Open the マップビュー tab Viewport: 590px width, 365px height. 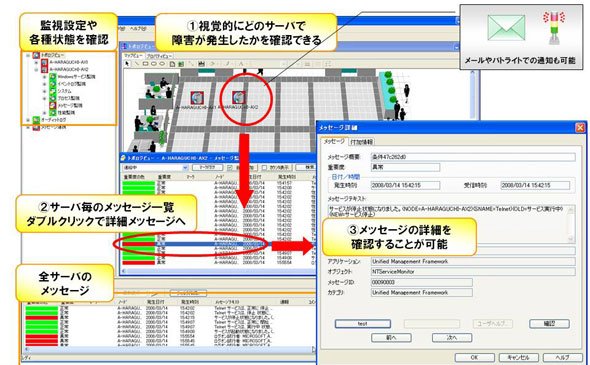point(133,56)
